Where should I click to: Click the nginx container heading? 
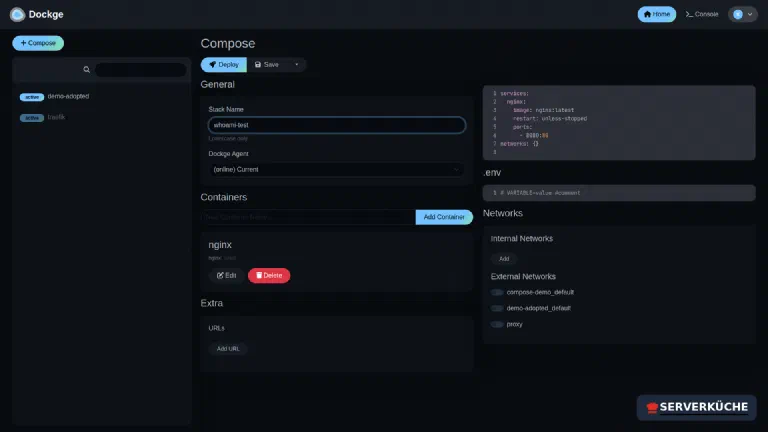pos(220,245)
